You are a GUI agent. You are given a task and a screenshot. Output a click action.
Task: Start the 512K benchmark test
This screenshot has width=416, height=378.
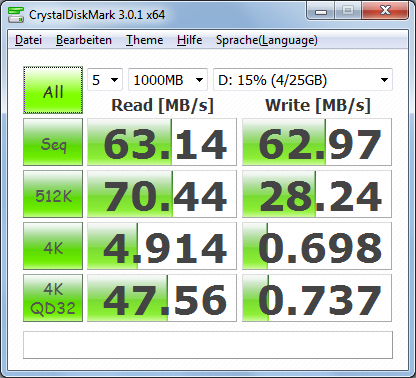[53, 194]
